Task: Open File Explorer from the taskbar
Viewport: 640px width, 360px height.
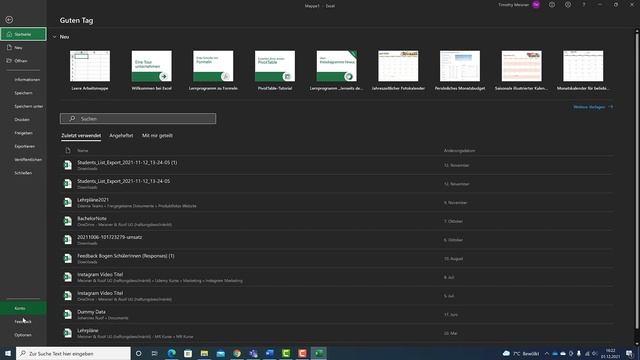Action: point(204,353)
